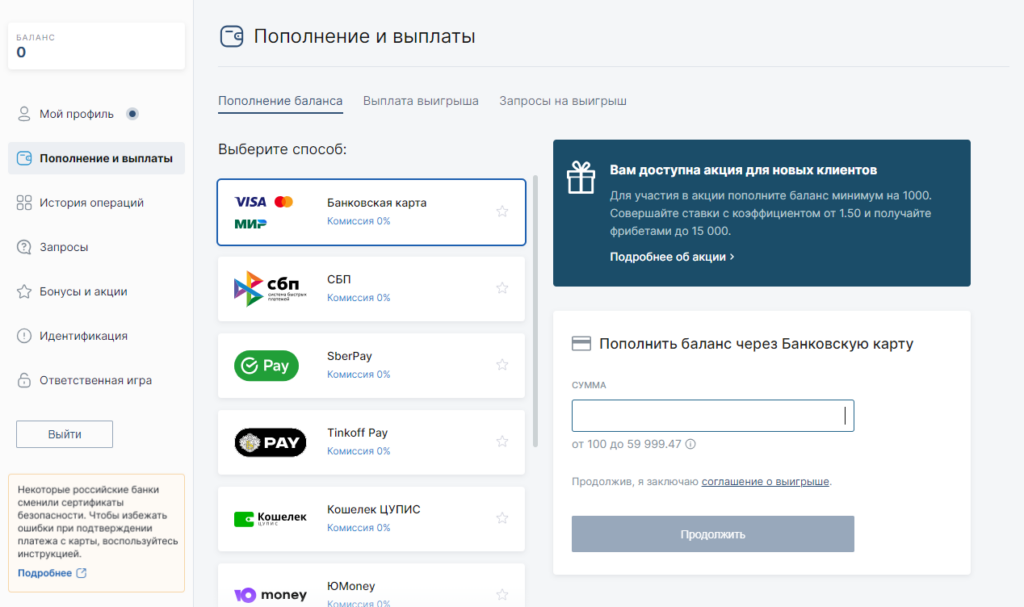Click the info icon next to amount limits

(x=690, y=444)
